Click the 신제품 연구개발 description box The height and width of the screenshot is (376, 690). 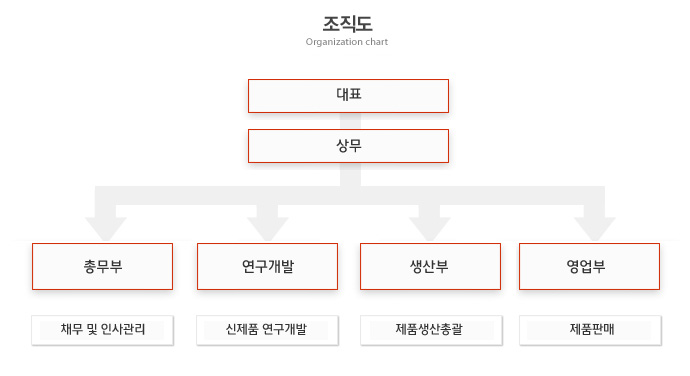(x=268, y=330)
